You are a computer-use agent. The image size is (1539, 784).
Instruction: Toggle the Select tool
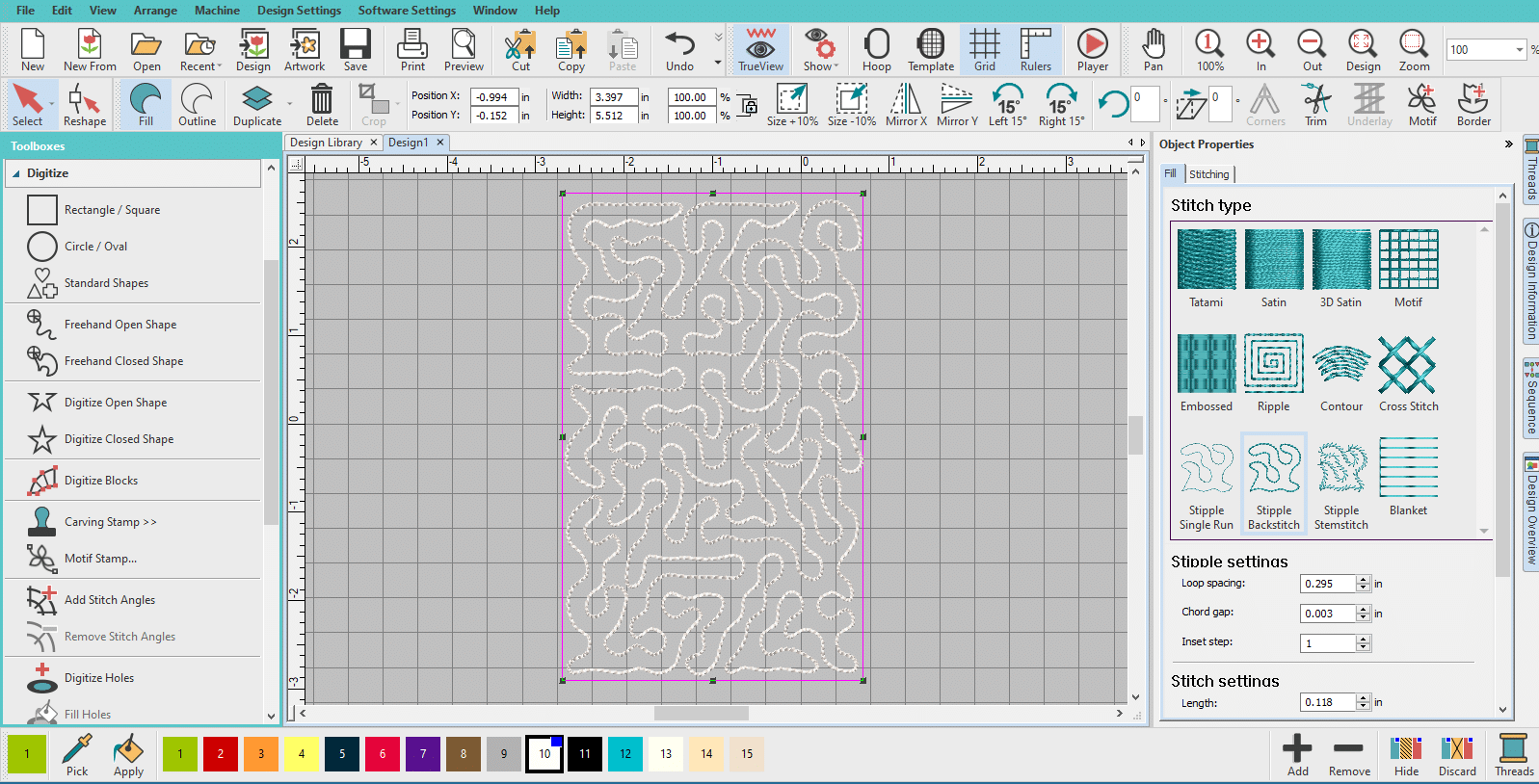[x=27, y=104]
